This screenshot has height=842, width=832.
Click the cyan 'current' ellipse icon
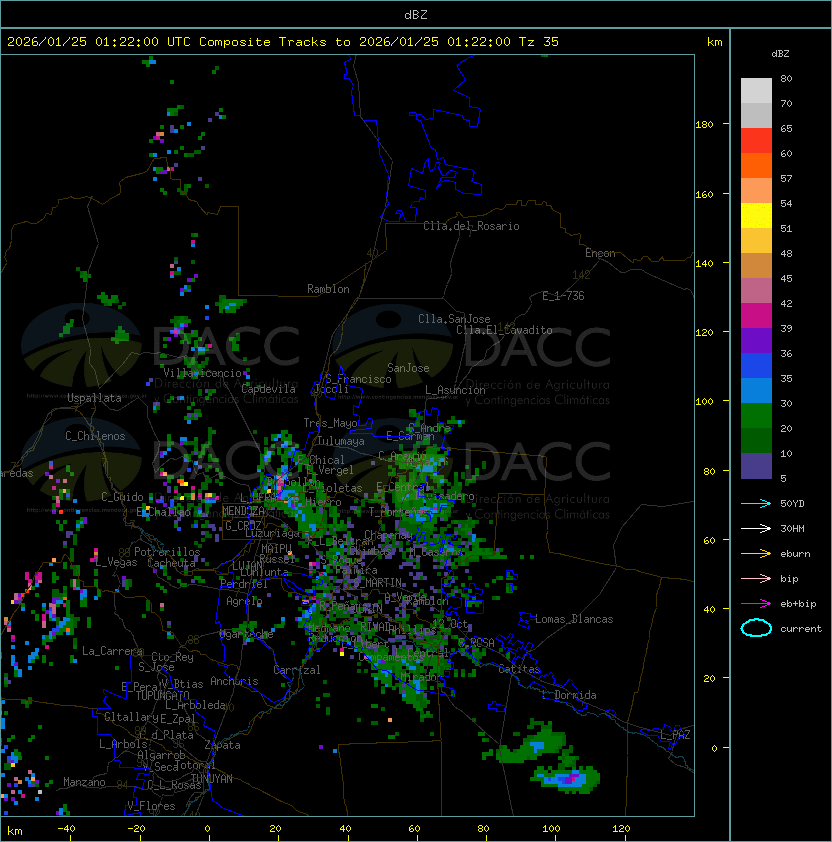[756, 628]
